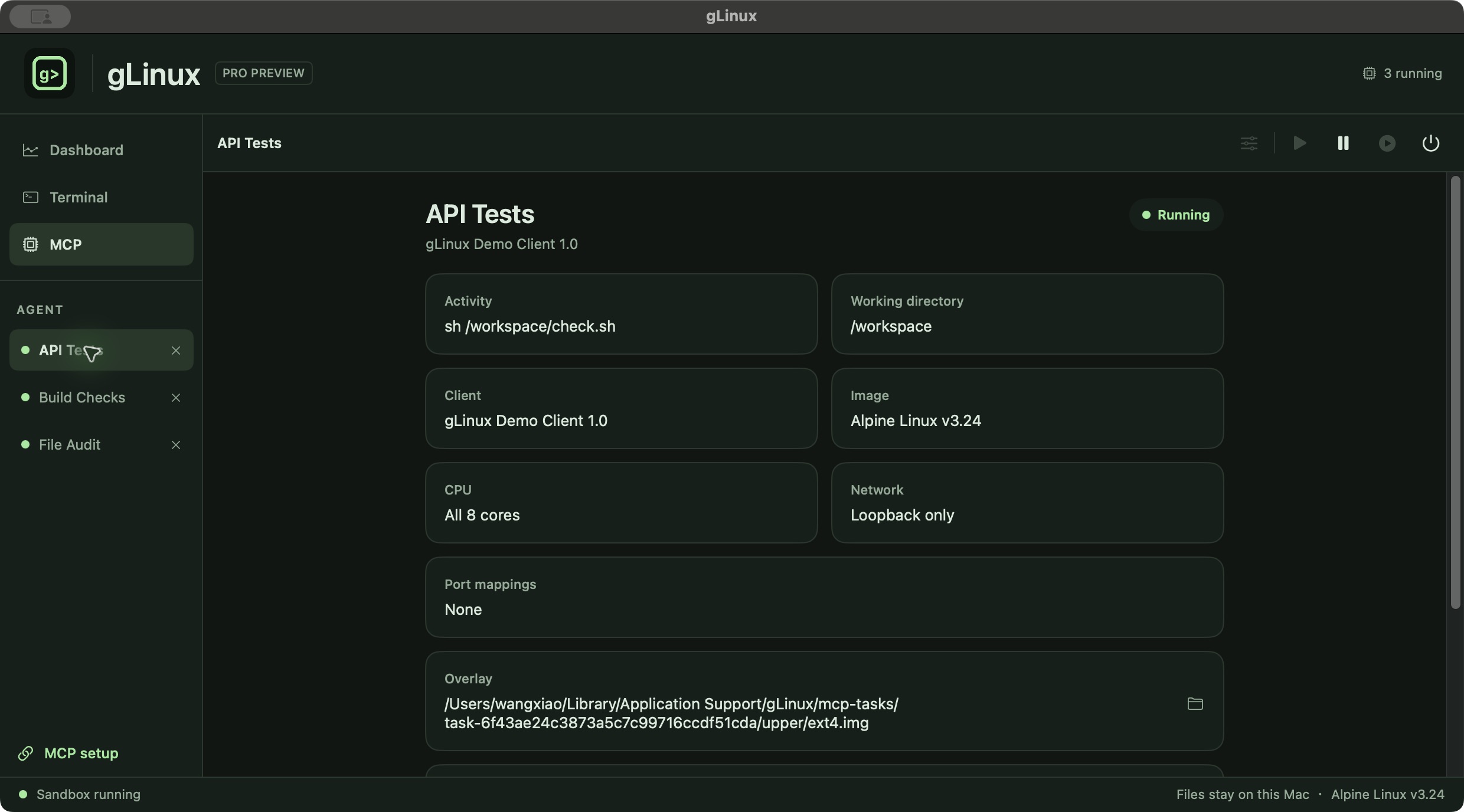Click the play button in toolbar
The height and width of the screenshot is (812, 1464).
coord(1300,143)
